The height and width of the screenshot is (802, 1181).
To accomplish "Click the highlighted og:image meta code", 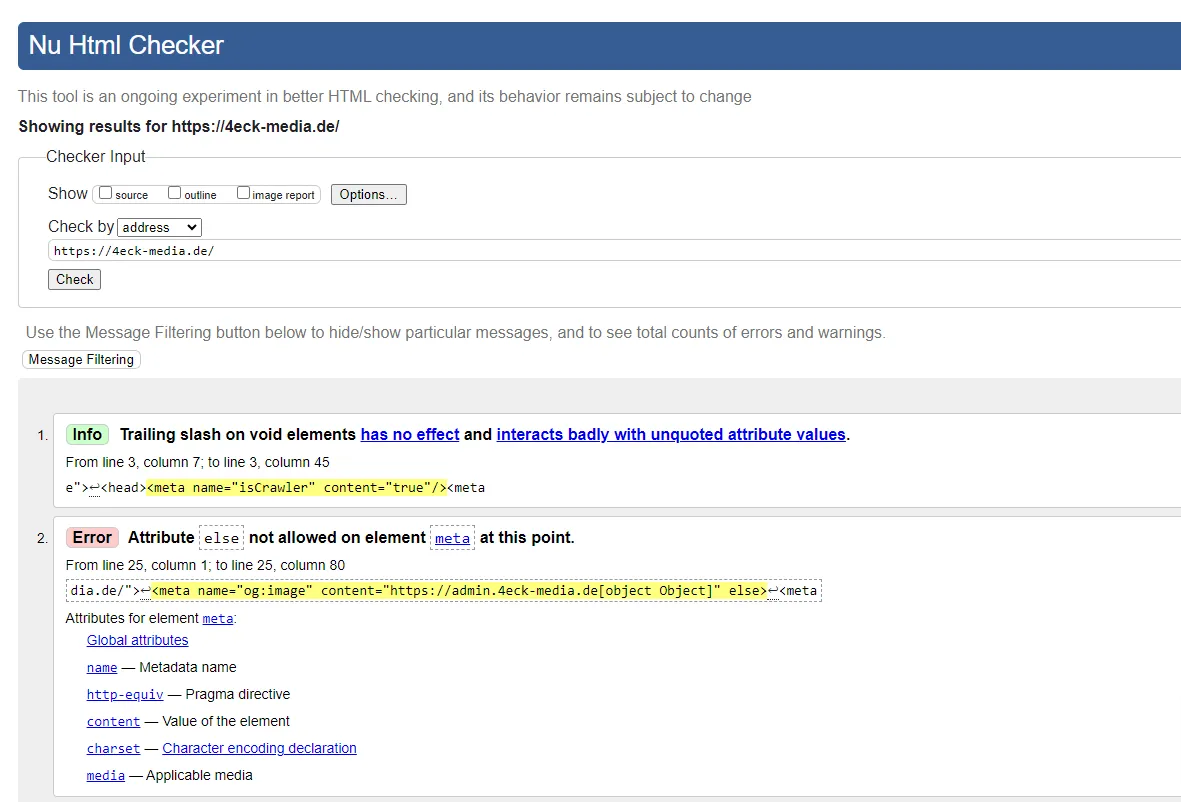I will 459,591.
